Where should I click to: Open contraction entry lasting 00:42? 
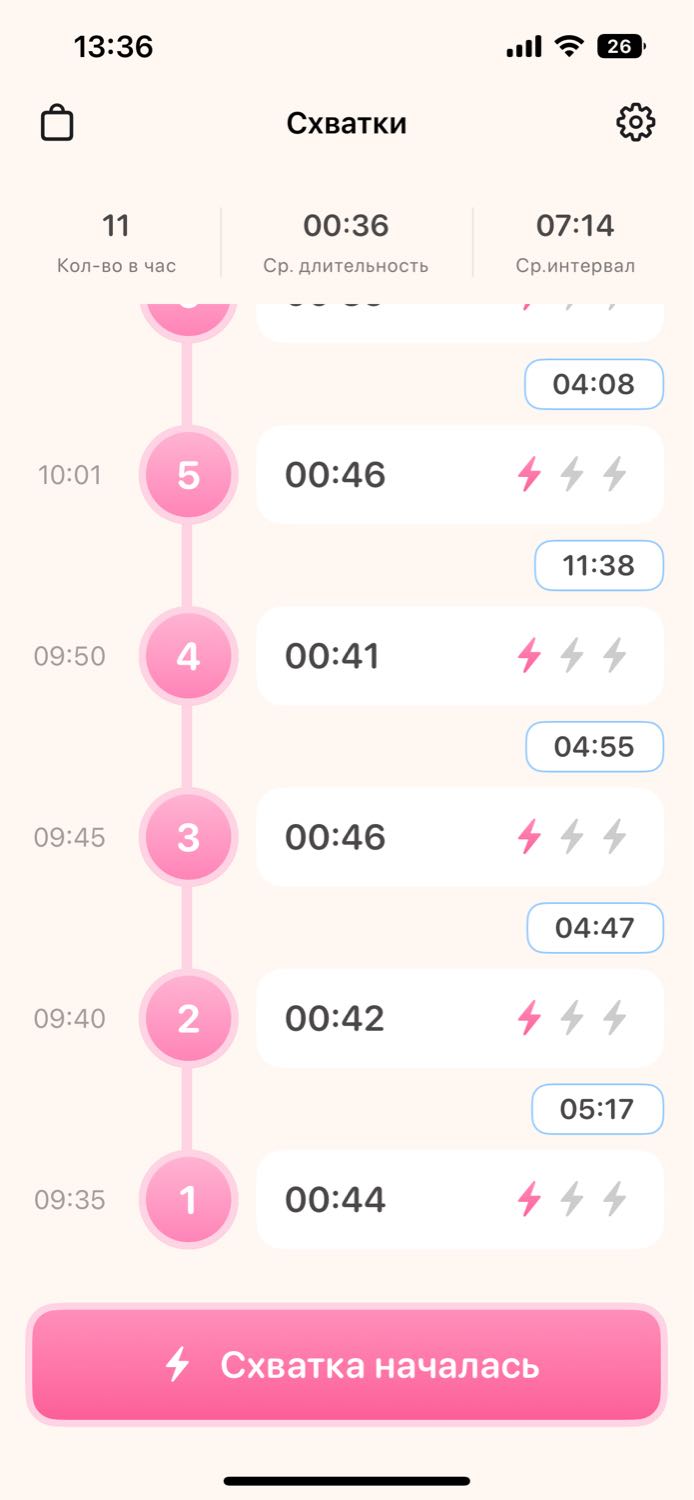[460, 1018]
